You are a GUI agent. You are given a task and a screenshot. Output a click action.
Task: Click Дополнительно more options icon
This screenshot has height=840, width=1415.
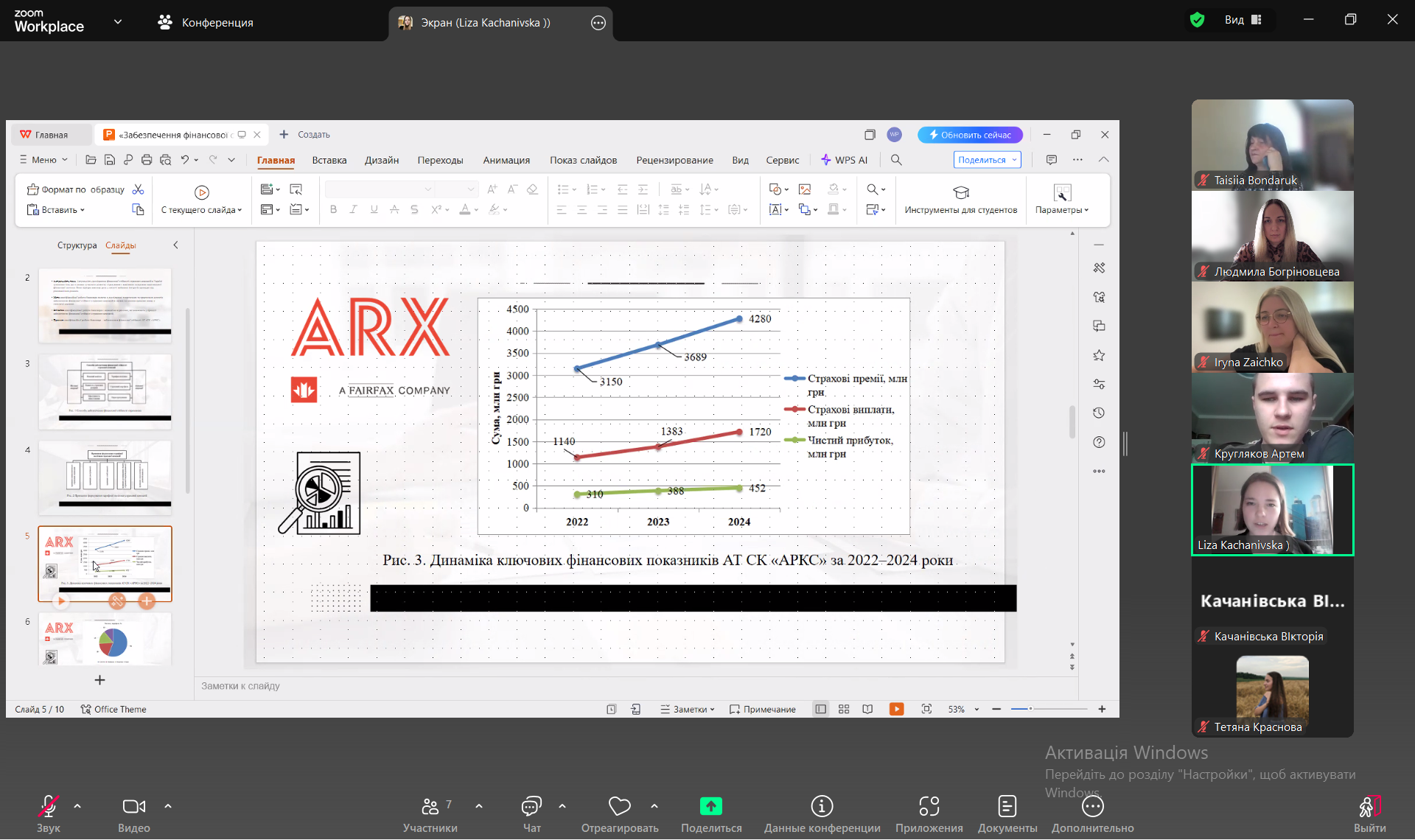(1092, 807)
